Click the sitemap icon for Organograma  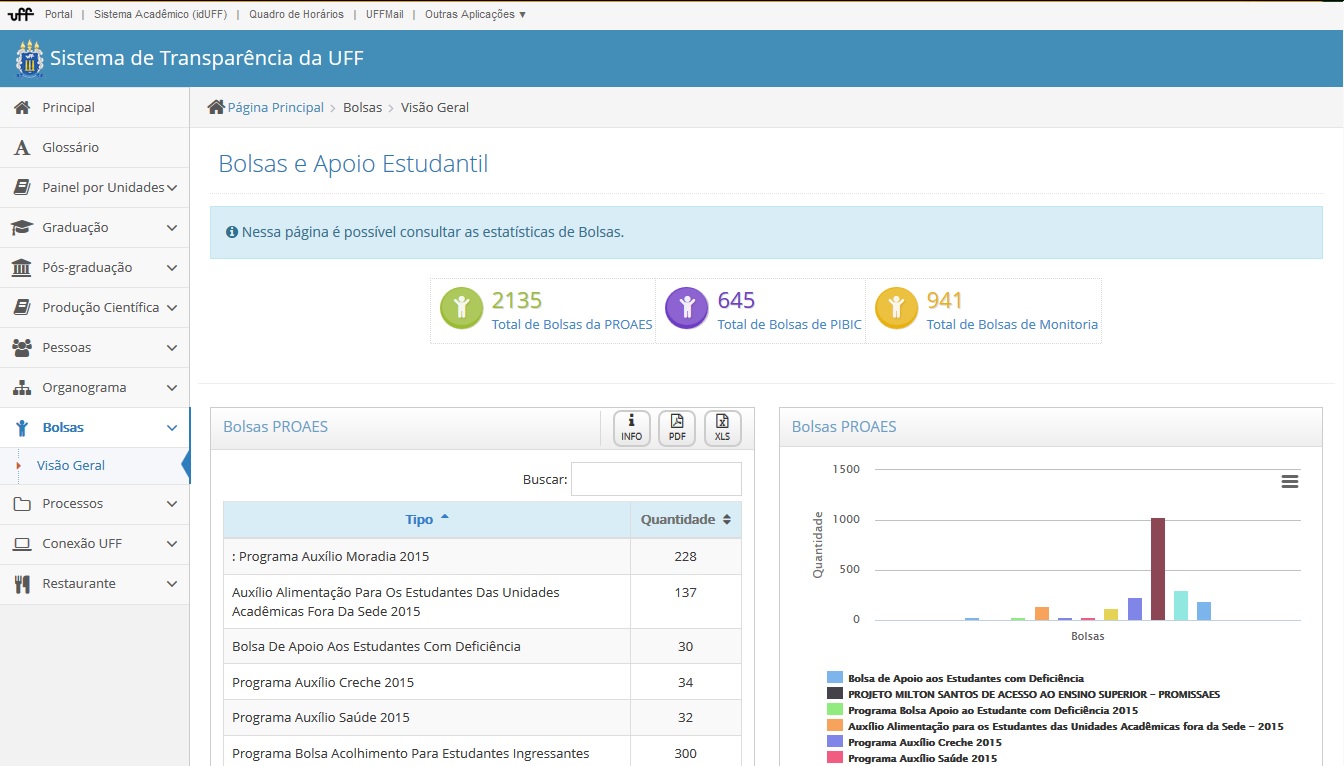22,388
